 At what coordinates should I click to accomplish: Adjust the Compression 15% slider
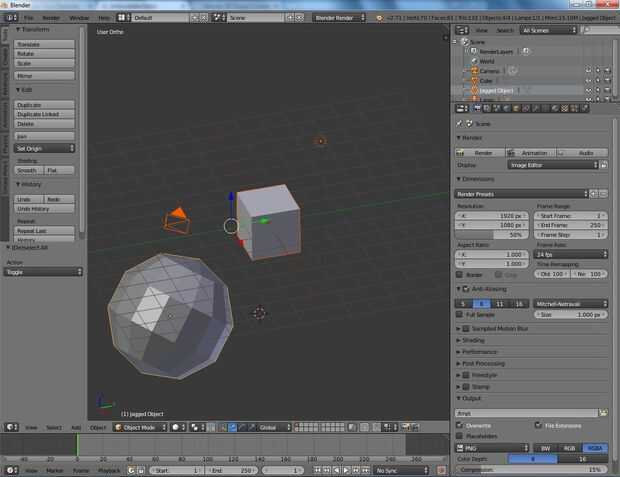(x=531, y=469)
